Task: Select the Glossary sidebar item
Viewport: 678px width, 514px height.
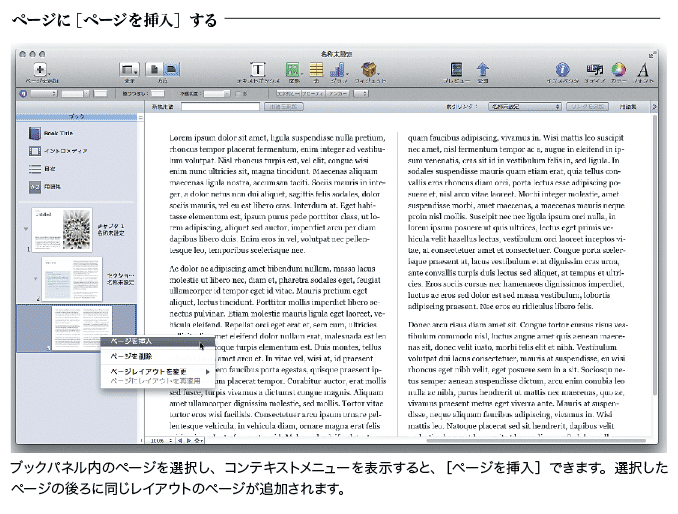Action: click(45, 187)
